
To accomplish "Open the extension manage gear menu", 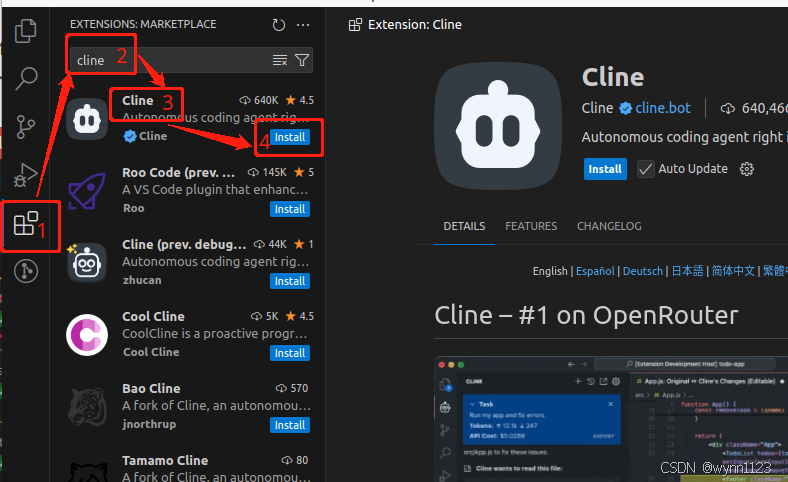I will (x=747, y=169).
